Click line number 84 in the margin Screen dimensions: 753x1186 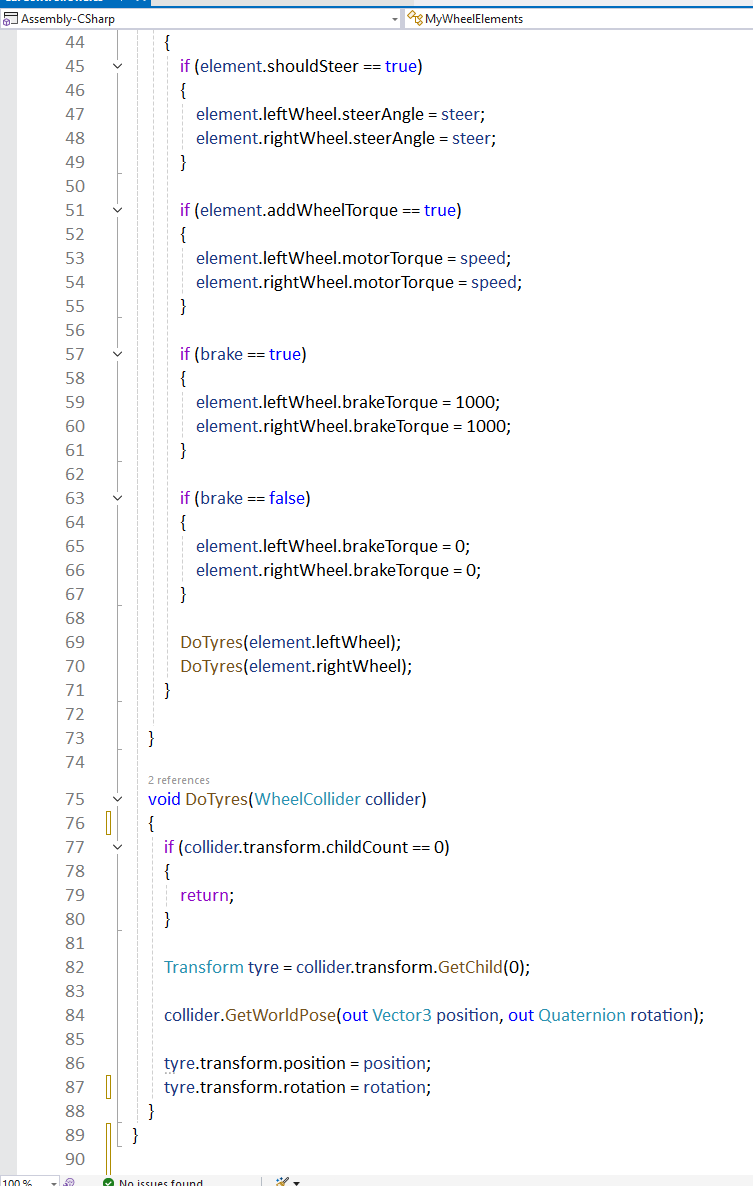[x=75, y=1015]
